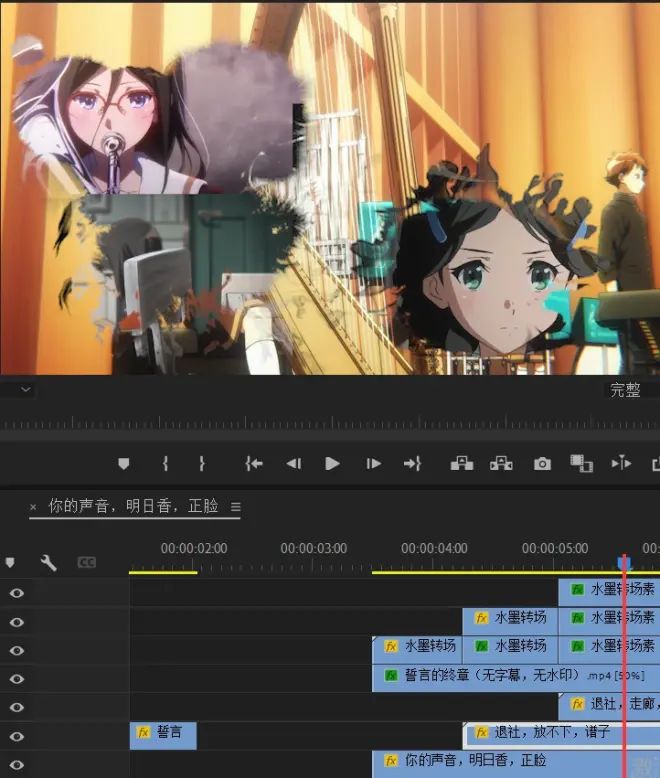This screenshot has width=660, height=778.
Task: Toggle the button right of comparison view
Action: [621, 463]
